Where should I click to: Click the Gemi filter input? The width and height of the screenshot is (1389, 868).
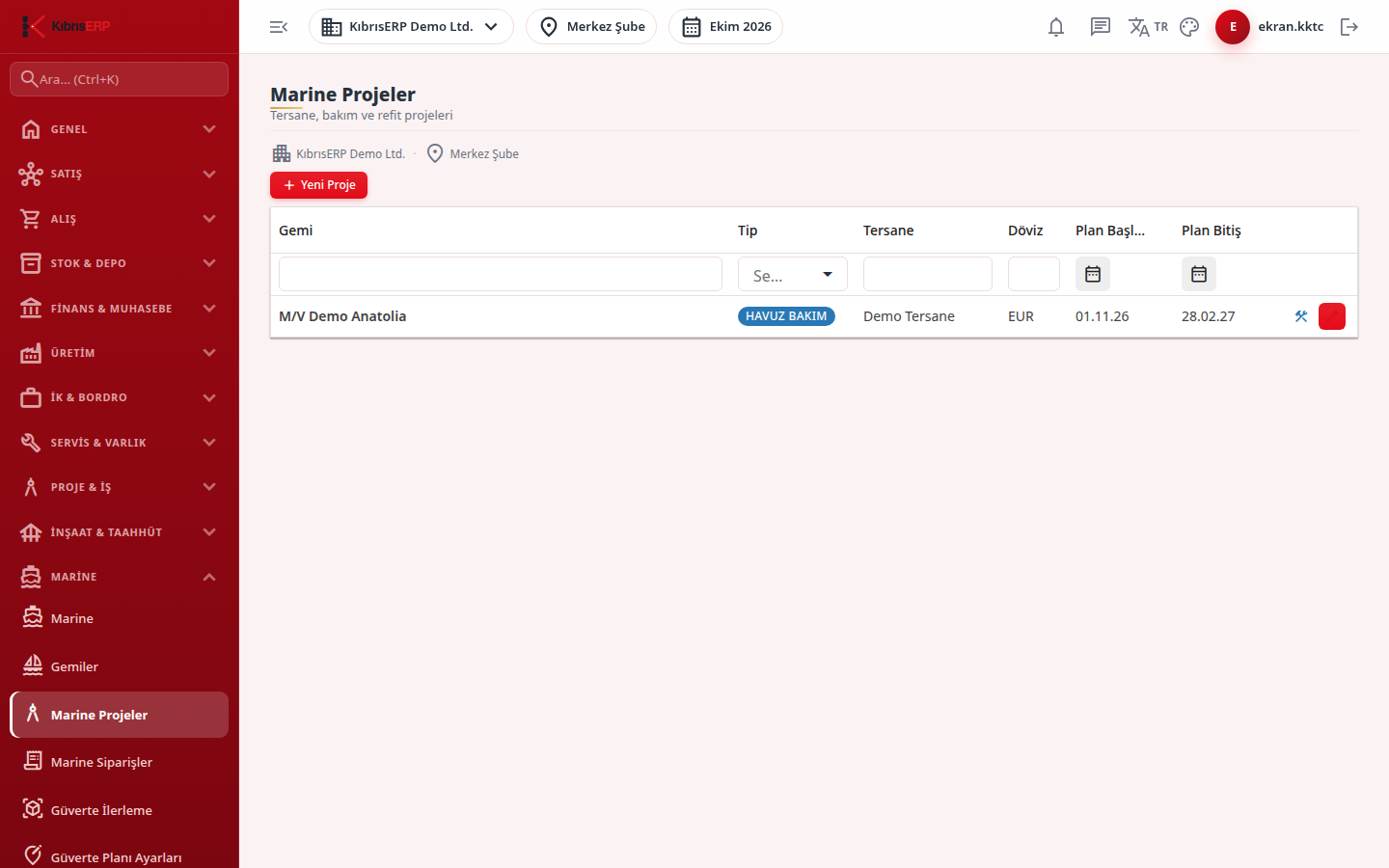point(501,274)
